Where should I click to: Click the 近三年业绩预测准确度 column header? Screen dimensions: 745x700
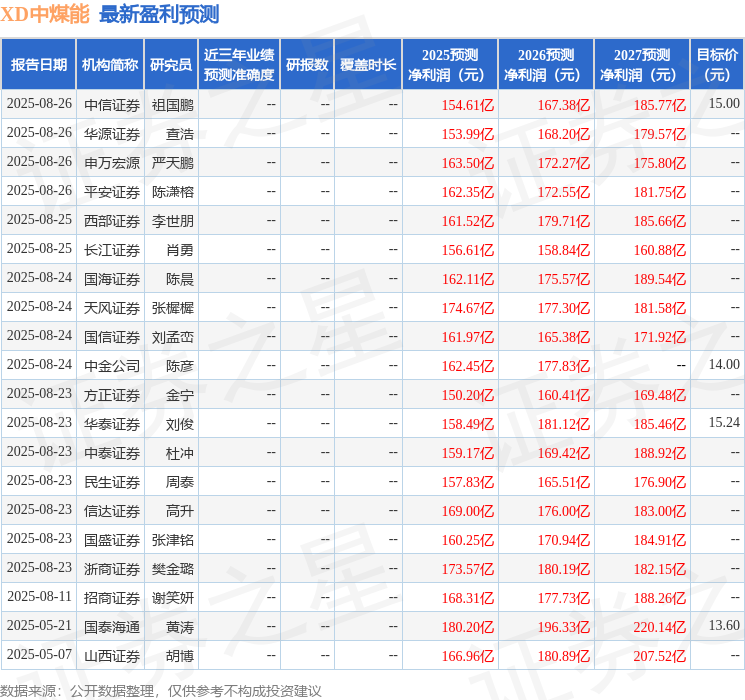point(239,64)
